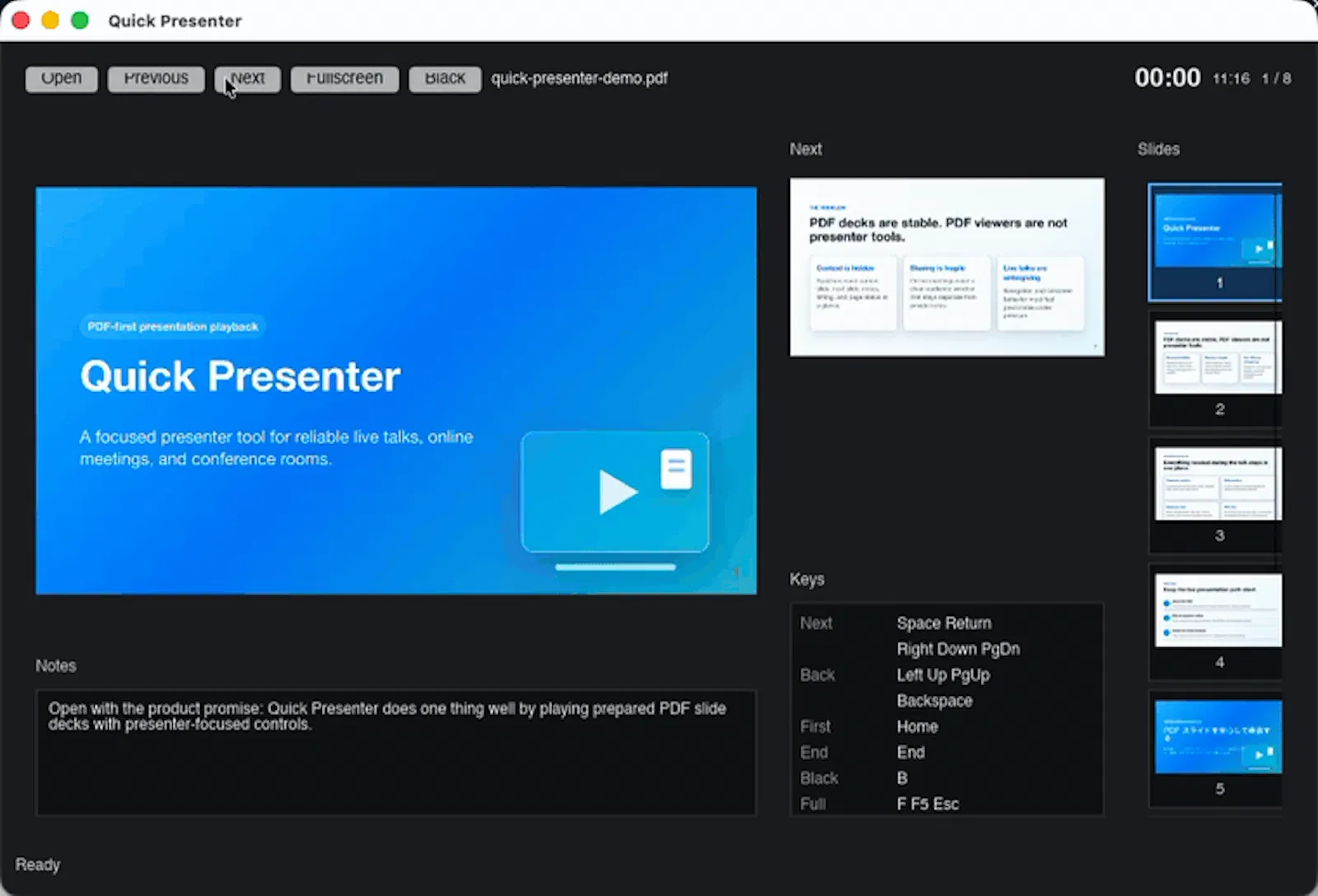Click the 1 / 8 slide counter
This screenshot has width=1318, height=896.
[x=1276, y=78]
